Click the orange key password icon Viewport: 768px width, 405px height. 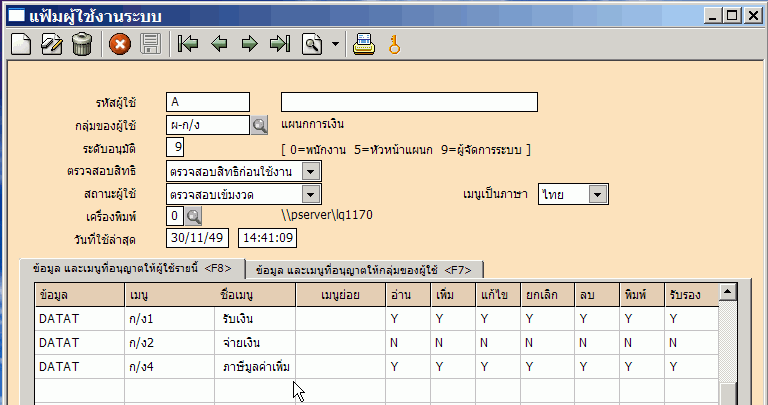click(395, 44)
